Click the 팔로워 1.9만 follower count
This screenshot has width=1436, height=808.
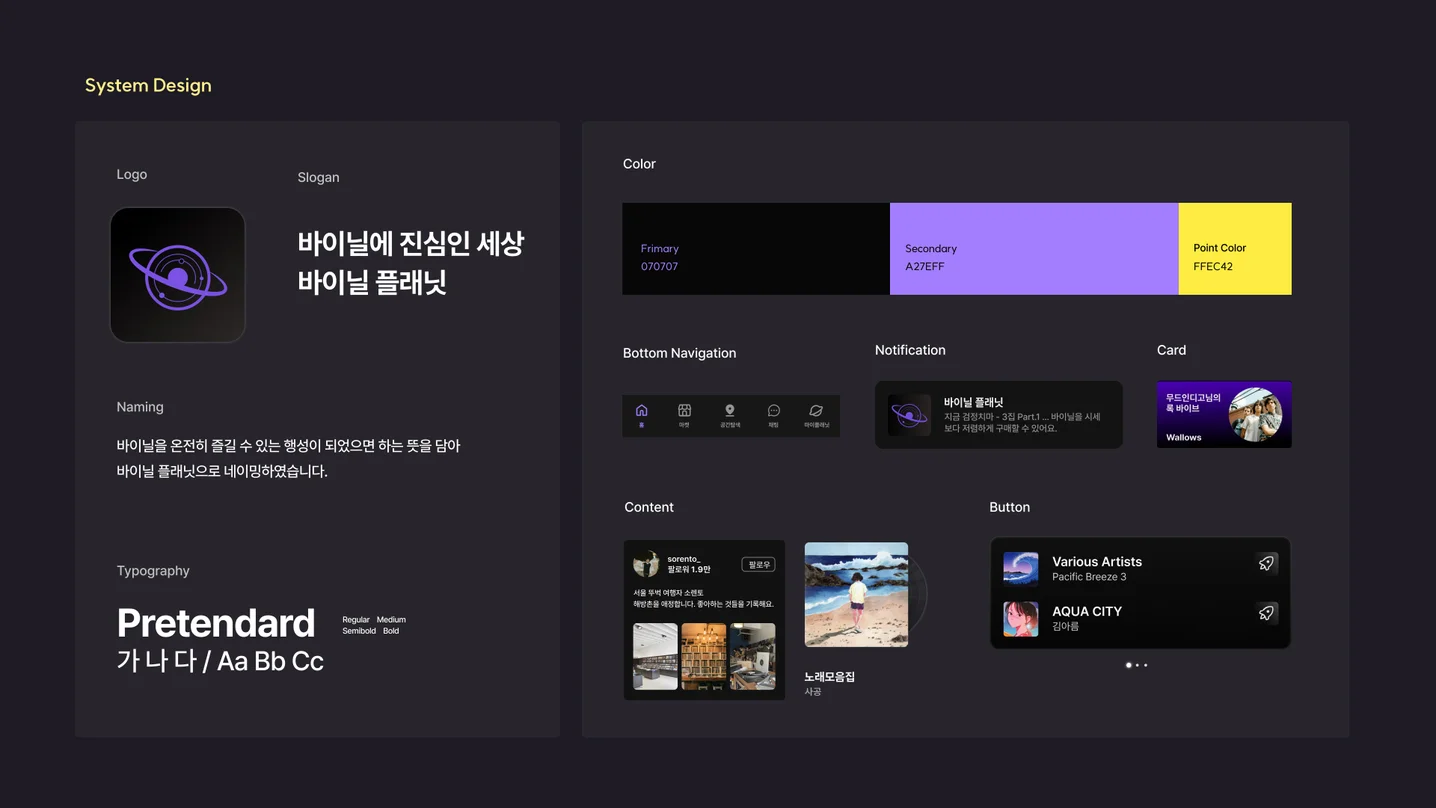(689, 570)
